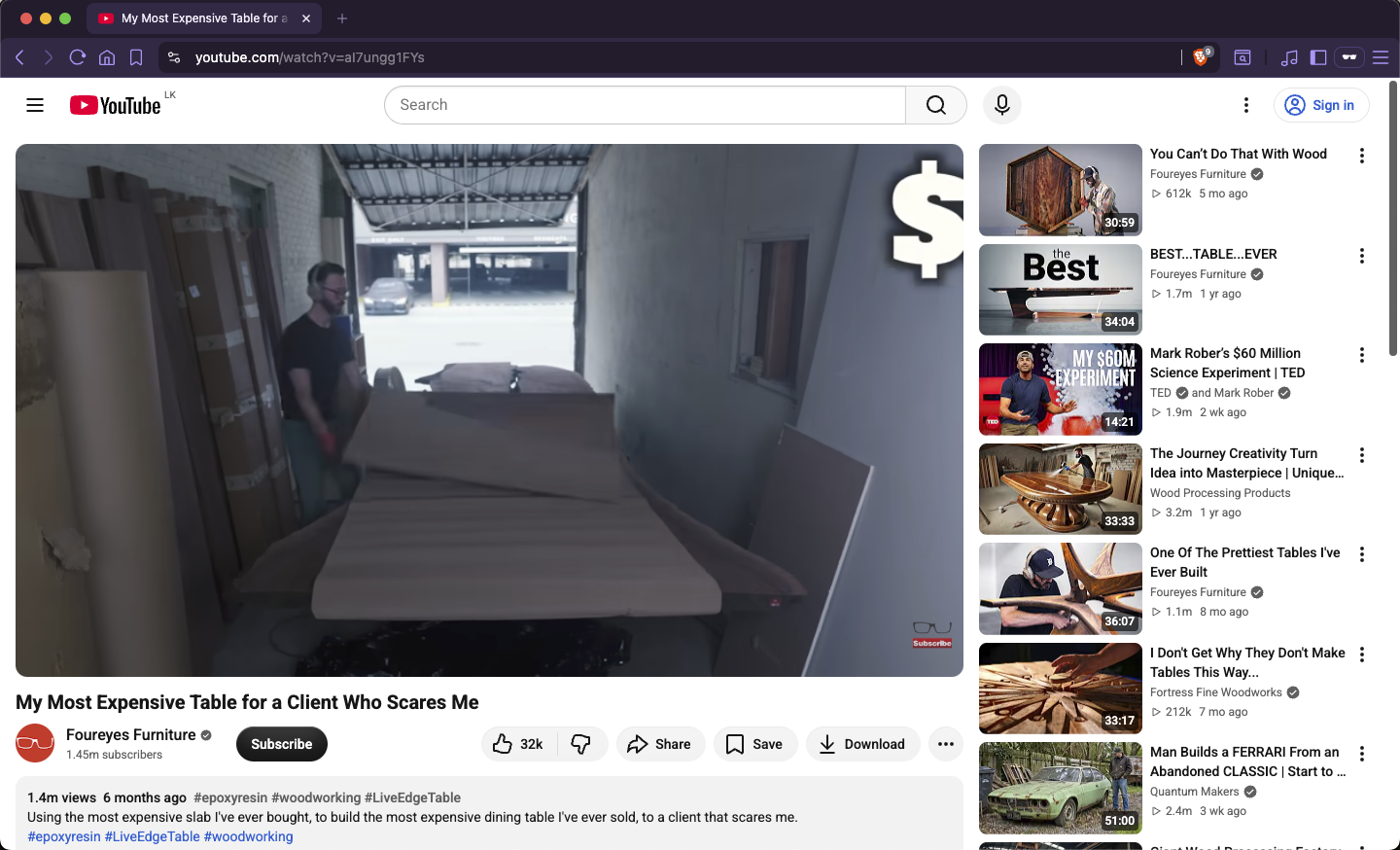Viewport: 1400px width, 850px height.
Task: Open options for Mark Rober's TED video
Action: coord(1362,355)
